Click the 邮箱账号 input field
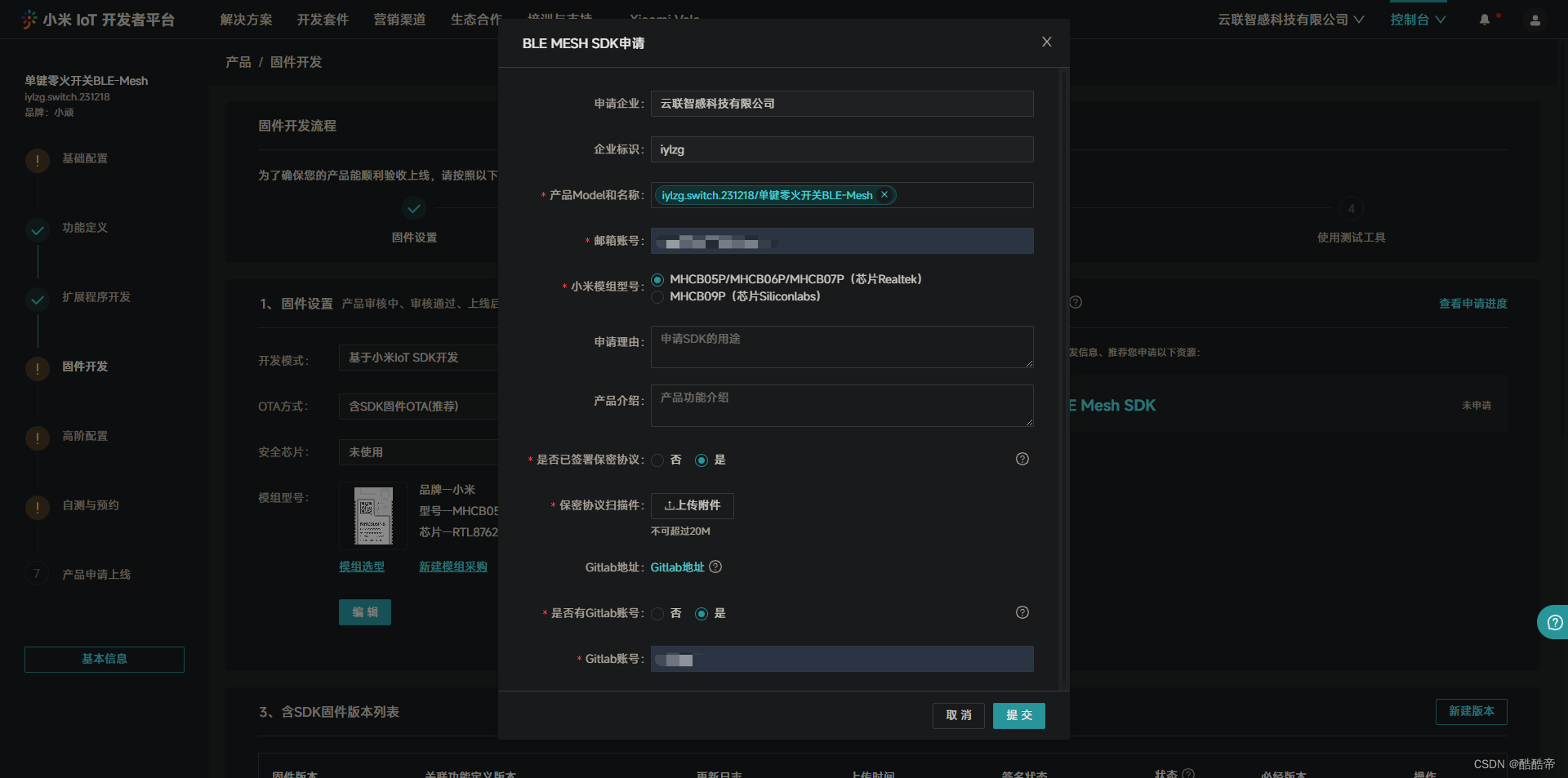Viewport: 1568px width, 778px height. [842, 241]
